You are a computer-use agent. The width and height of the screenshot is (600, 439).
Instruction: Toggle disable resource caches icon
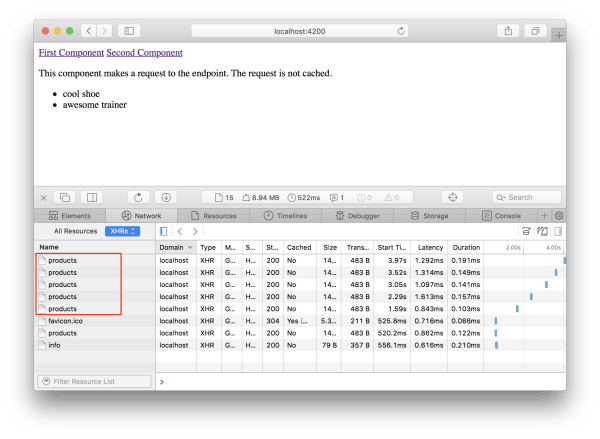point(542,231)
